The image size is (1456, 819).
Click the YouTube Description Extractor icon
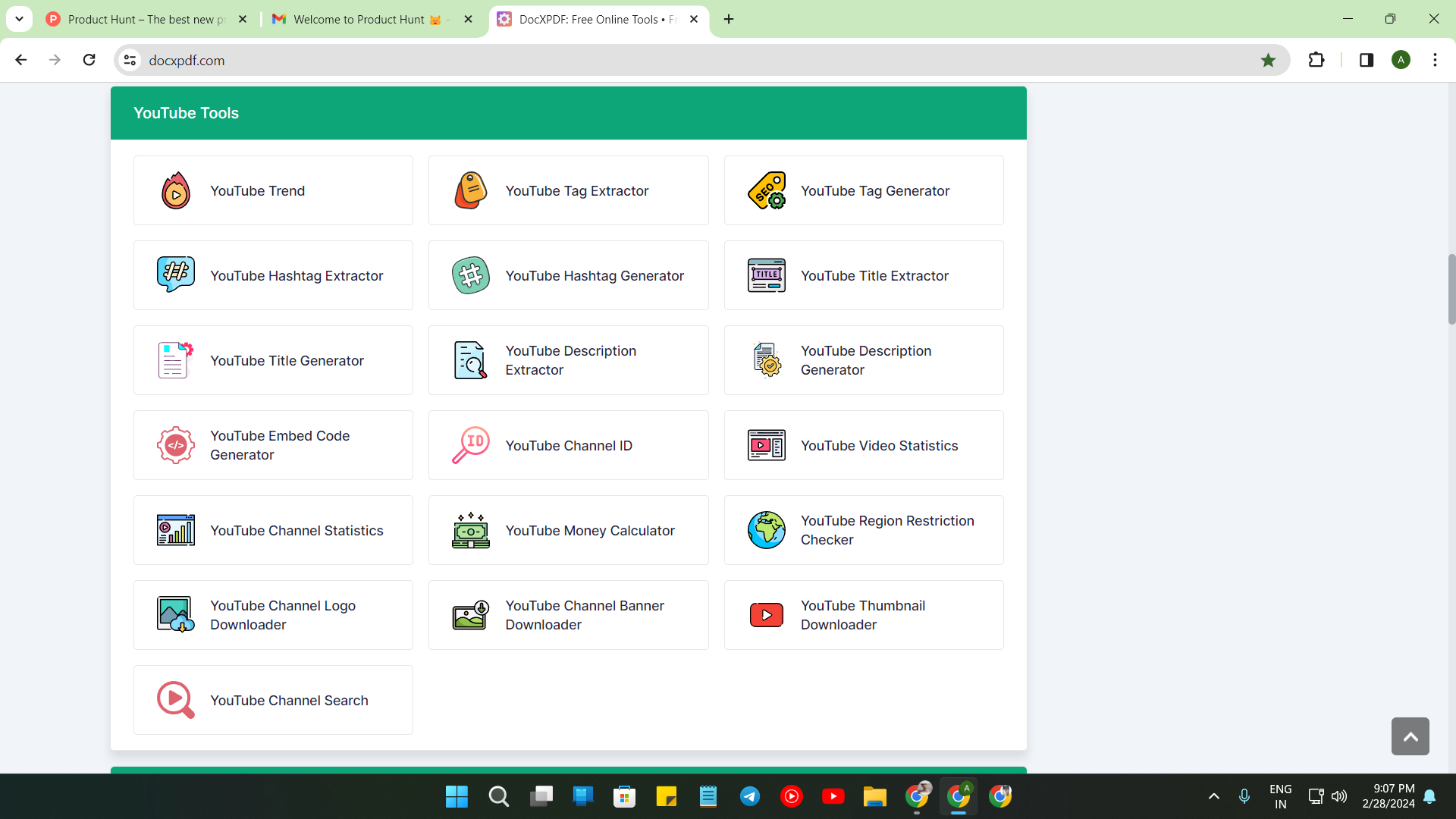[471, 360]
